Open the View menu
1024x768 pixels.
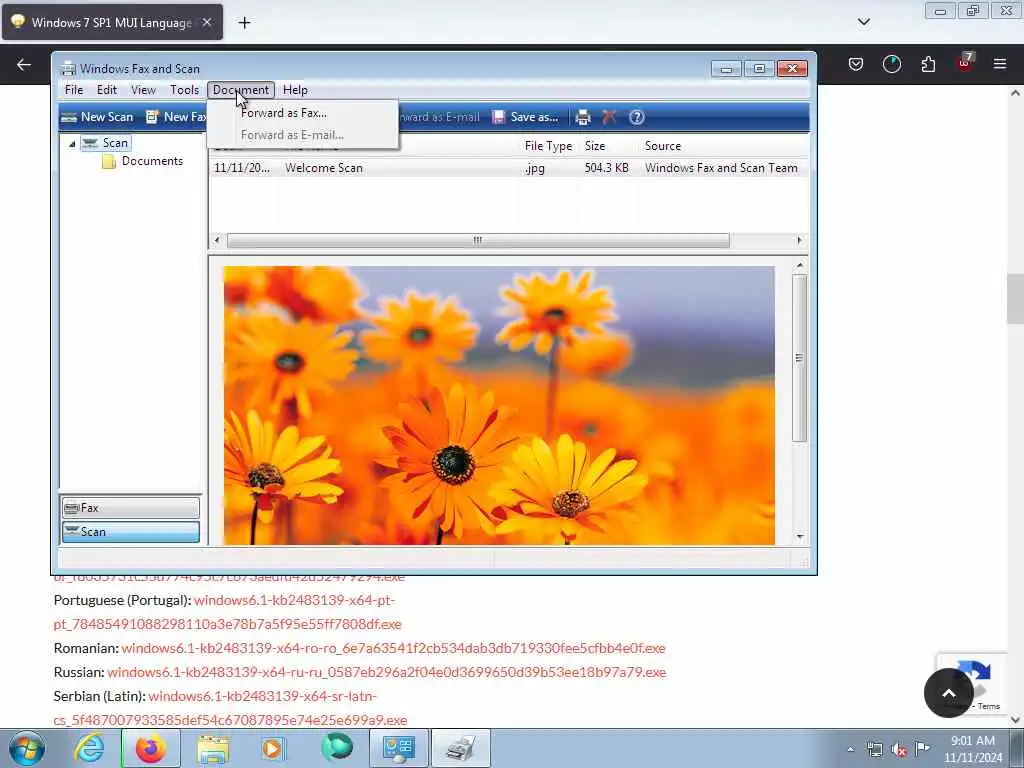click(143, 90)
